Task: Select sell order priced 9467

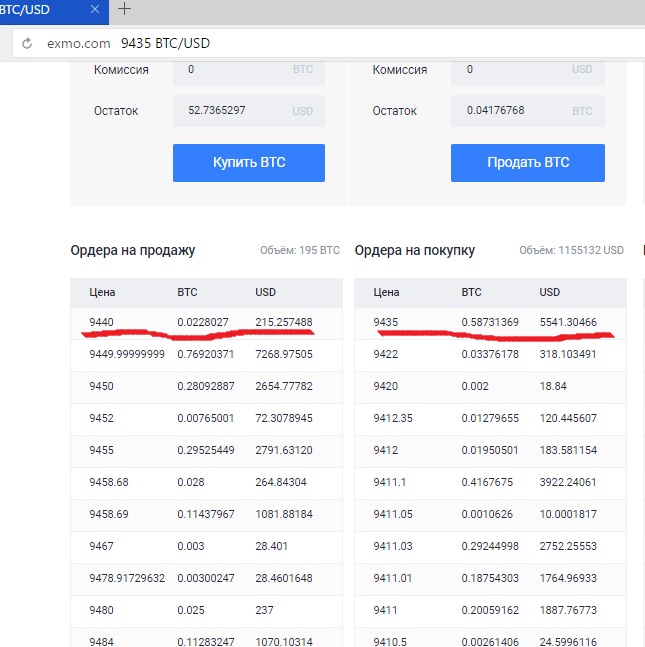Action: (206, 547)
